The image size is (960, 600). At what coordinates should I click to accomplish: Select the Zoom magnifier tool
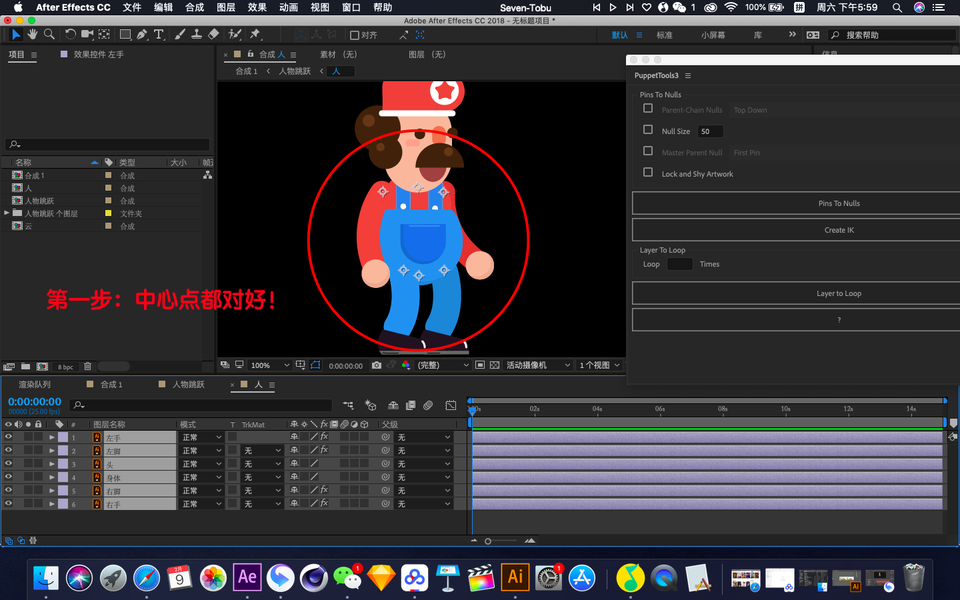49,35
